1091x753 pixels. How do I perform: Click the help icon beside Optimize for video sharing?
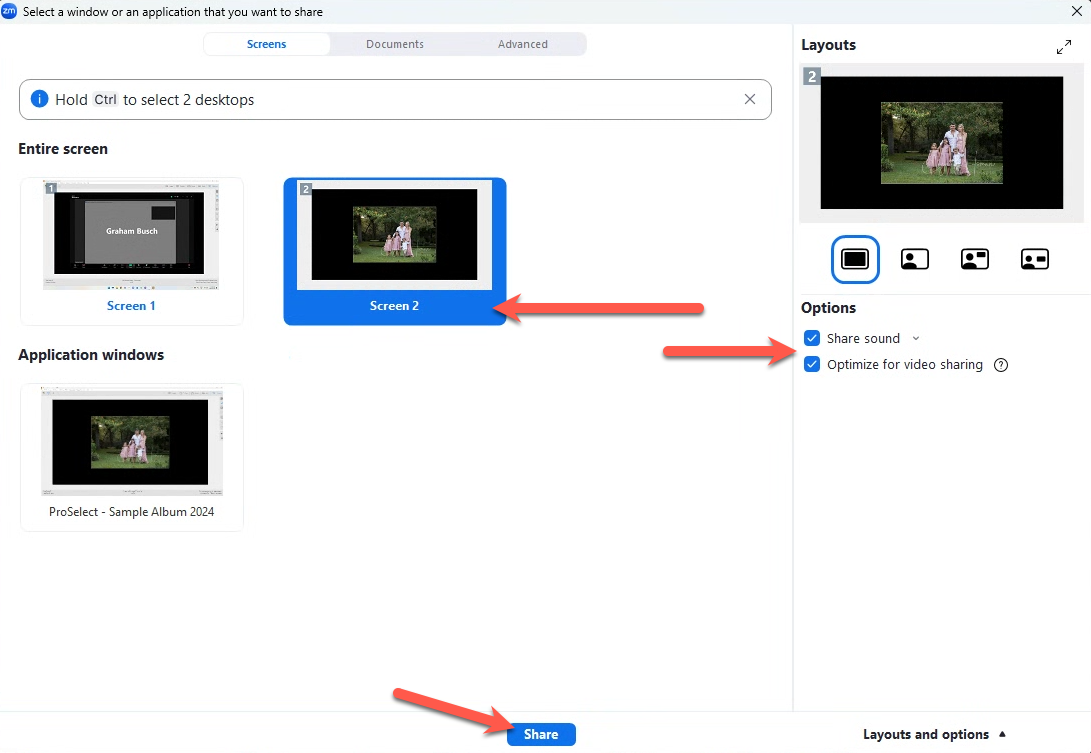1001,365
